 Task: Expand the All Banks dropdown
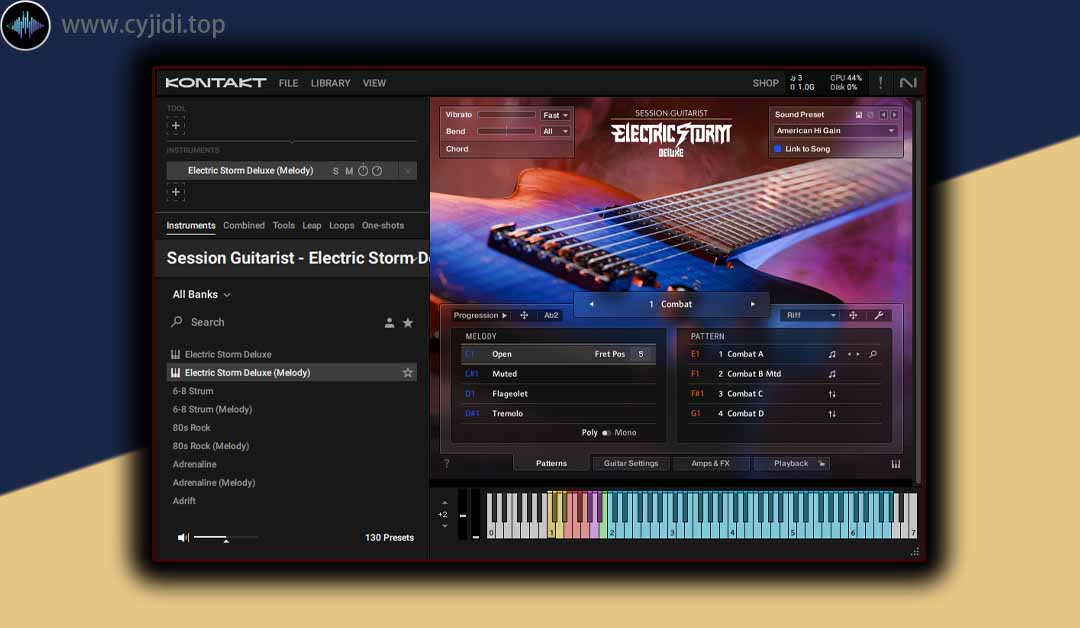(201, 294)
